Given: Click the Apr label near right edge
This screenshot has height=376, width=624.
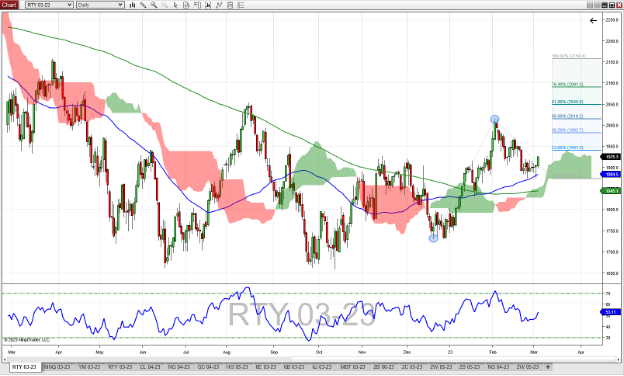Looking at the screenshot, I should click(581, 352).
